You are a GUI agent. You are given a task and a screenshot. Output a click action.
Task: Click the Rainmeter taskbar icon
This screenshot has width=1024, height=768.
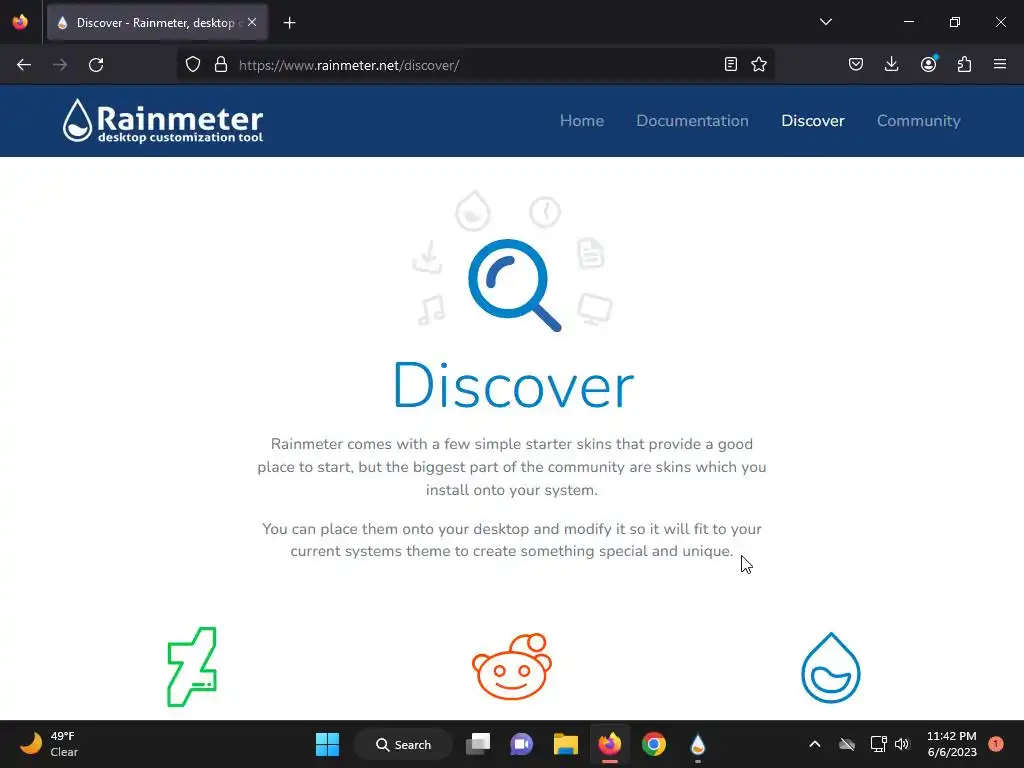[697, 744]
